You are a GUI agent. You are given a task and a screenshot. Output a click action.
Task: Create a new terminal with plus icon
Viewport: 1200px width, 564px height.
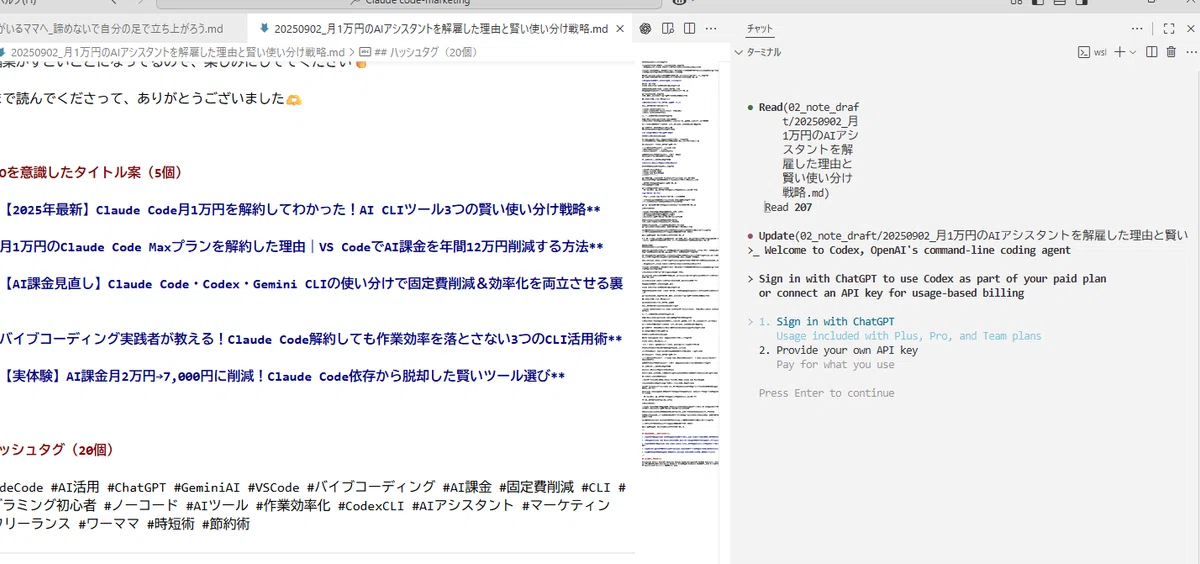(1120, 52)
